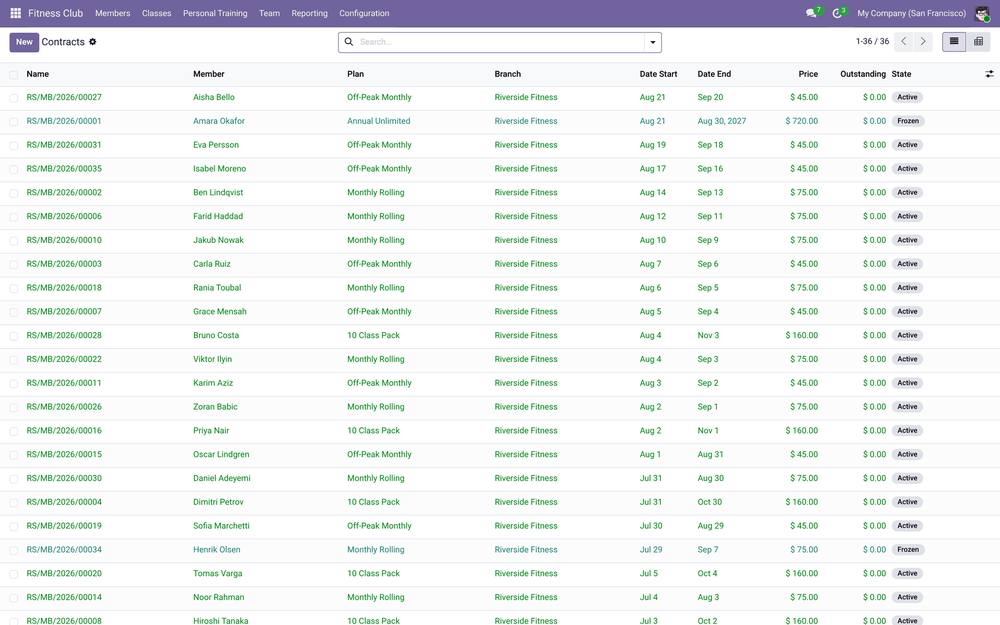Click member name Zoran Babic
1000x625 pixels.
click(x=215, y=407)
